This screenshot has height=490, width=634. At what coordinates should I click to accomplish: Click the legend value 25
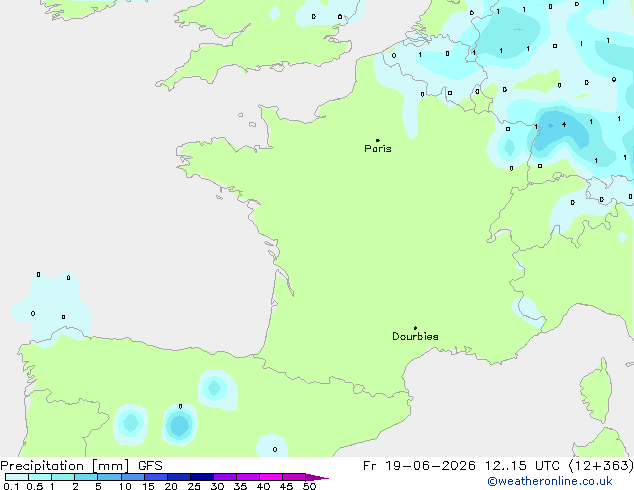pos(194,486)
